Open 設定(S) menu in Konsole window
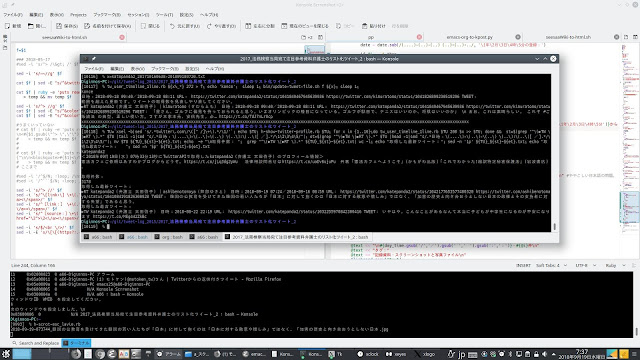Image resolution: width=640 pixels, height=360 pixels. [192, 69]
